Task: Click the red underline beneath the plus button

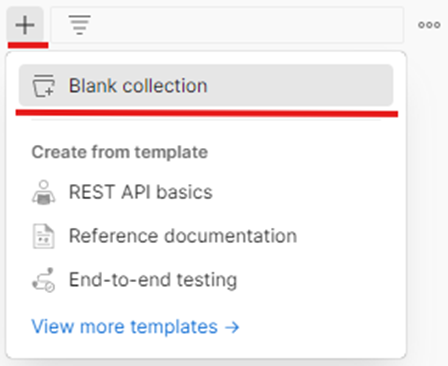Action: [28, 45]
